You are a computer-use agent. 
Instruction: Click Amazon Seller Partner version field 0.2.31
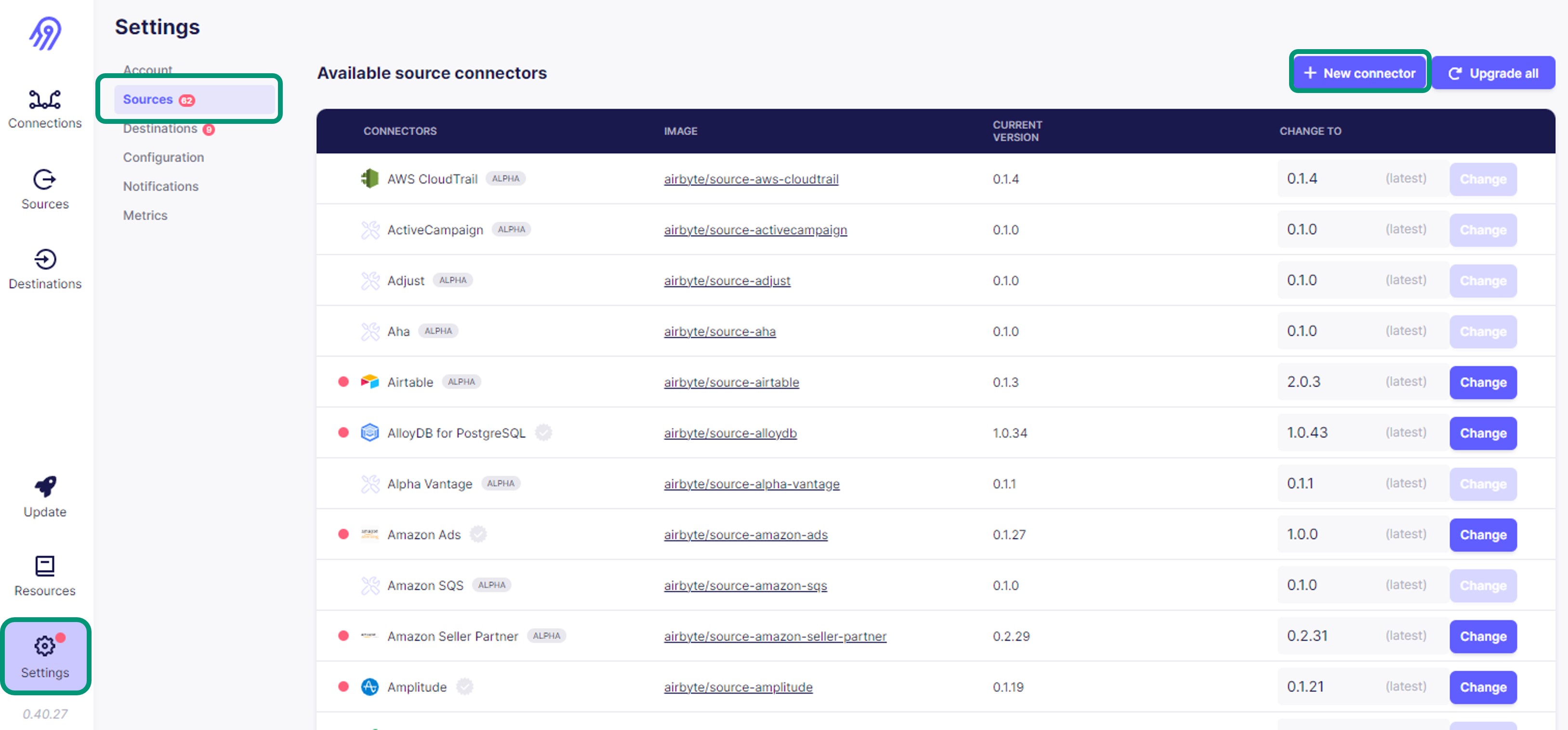point(1362,636)
